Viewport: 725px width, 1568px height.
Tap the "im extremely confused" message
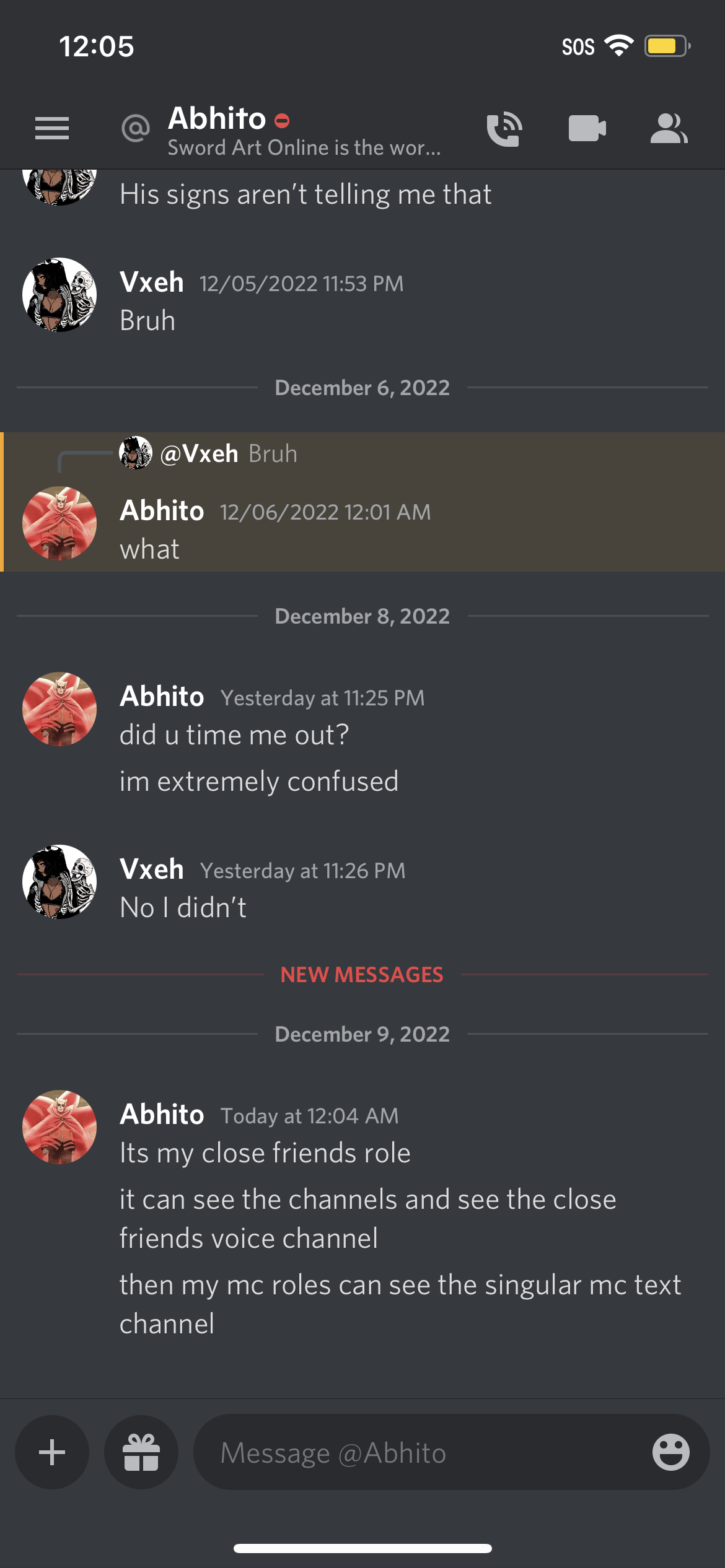(x=259, y=782)
